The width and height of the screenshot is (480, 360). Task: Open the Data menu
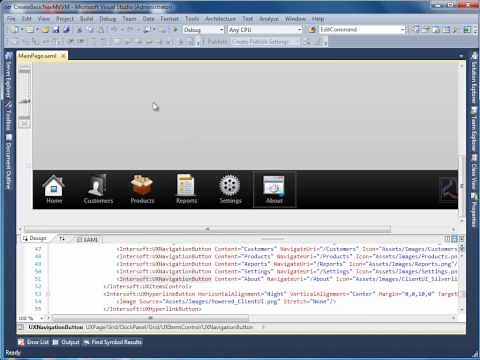click(148, 19)
